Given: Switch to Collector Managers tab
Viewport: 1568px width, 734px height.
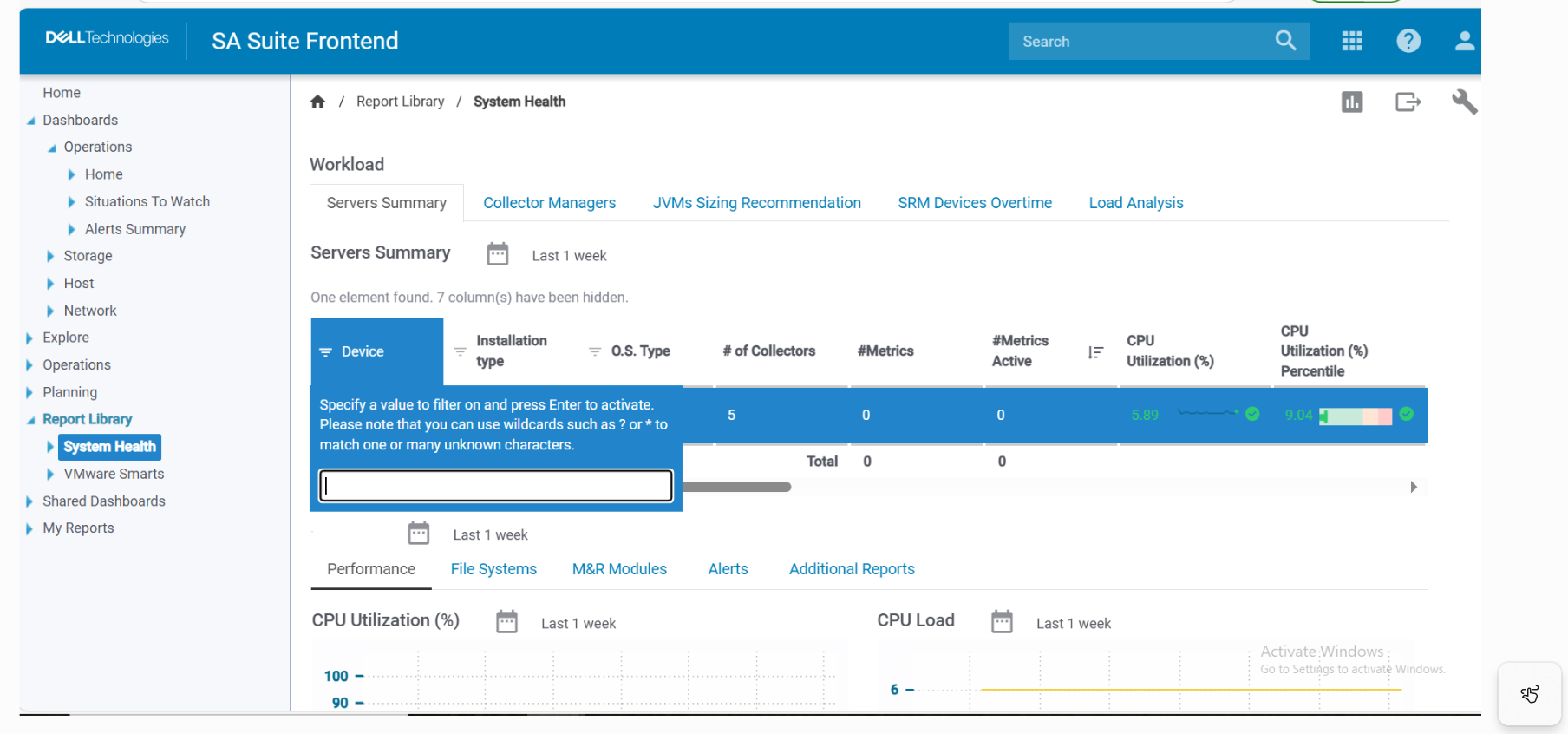Looking at the screenshot, I should pyautogui.click(x=549, y=203).
